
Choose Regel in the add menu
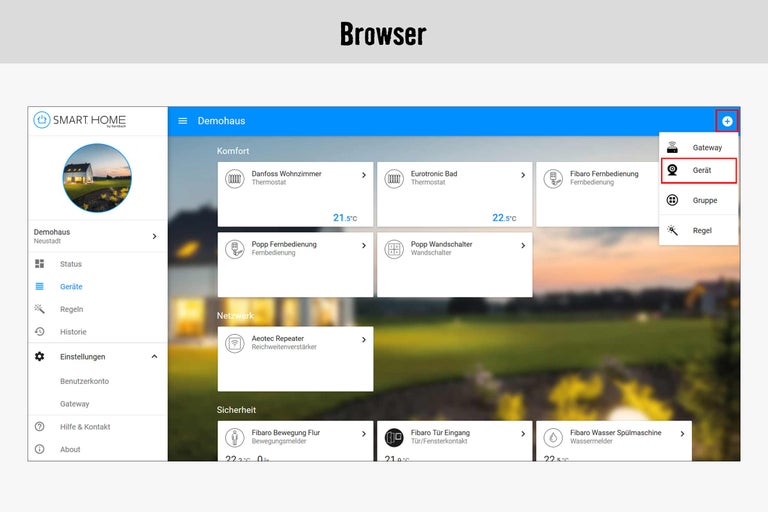click(699, 230)
